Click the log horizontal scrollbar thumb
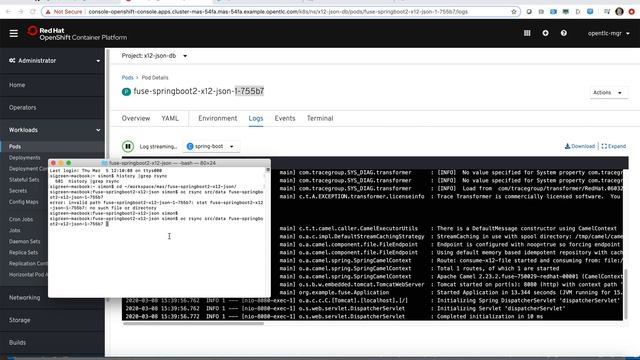This screenshot has height=360, width=640. point(193,324)
